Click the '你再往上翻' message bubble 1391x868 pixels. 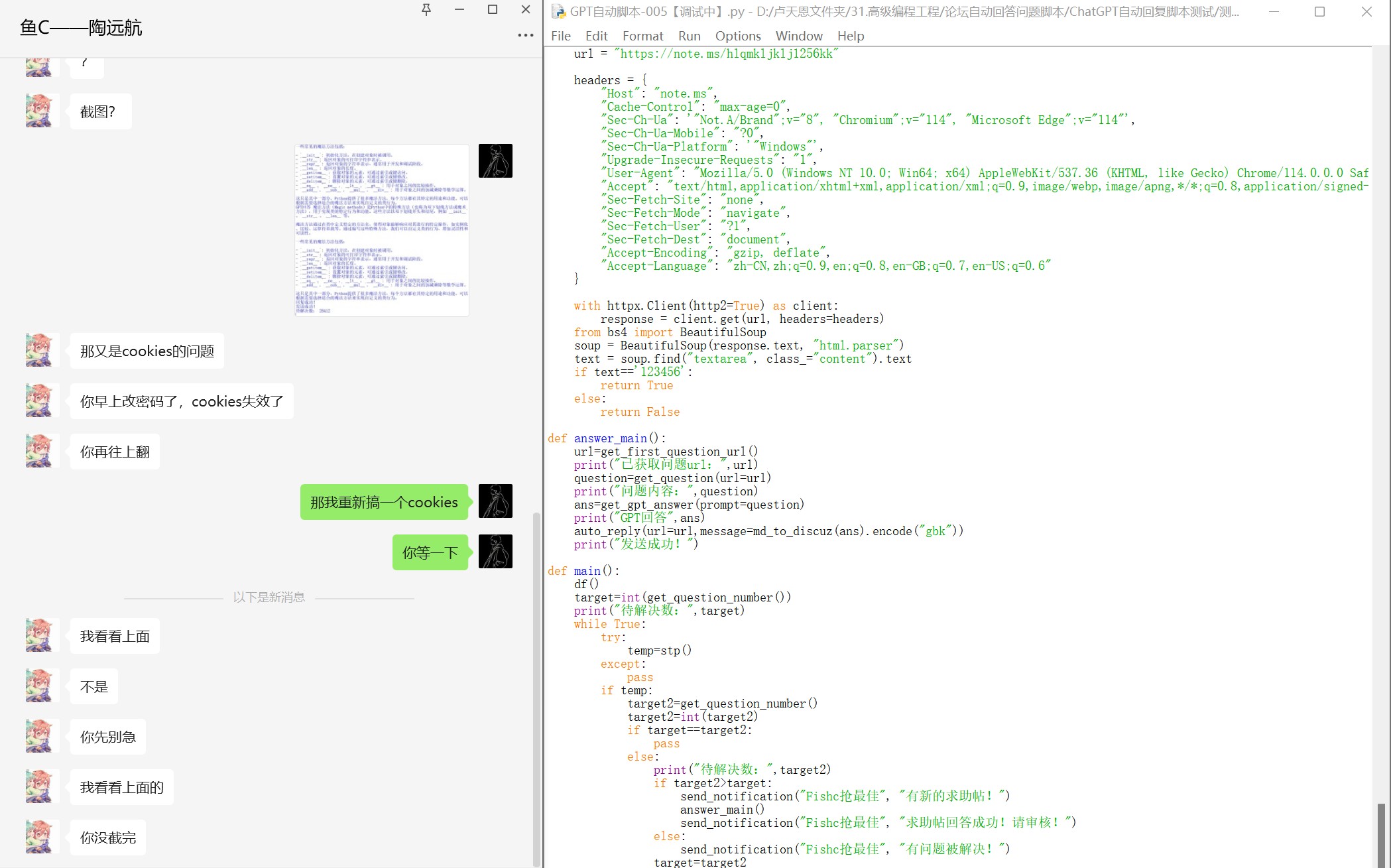coord(115,452)
